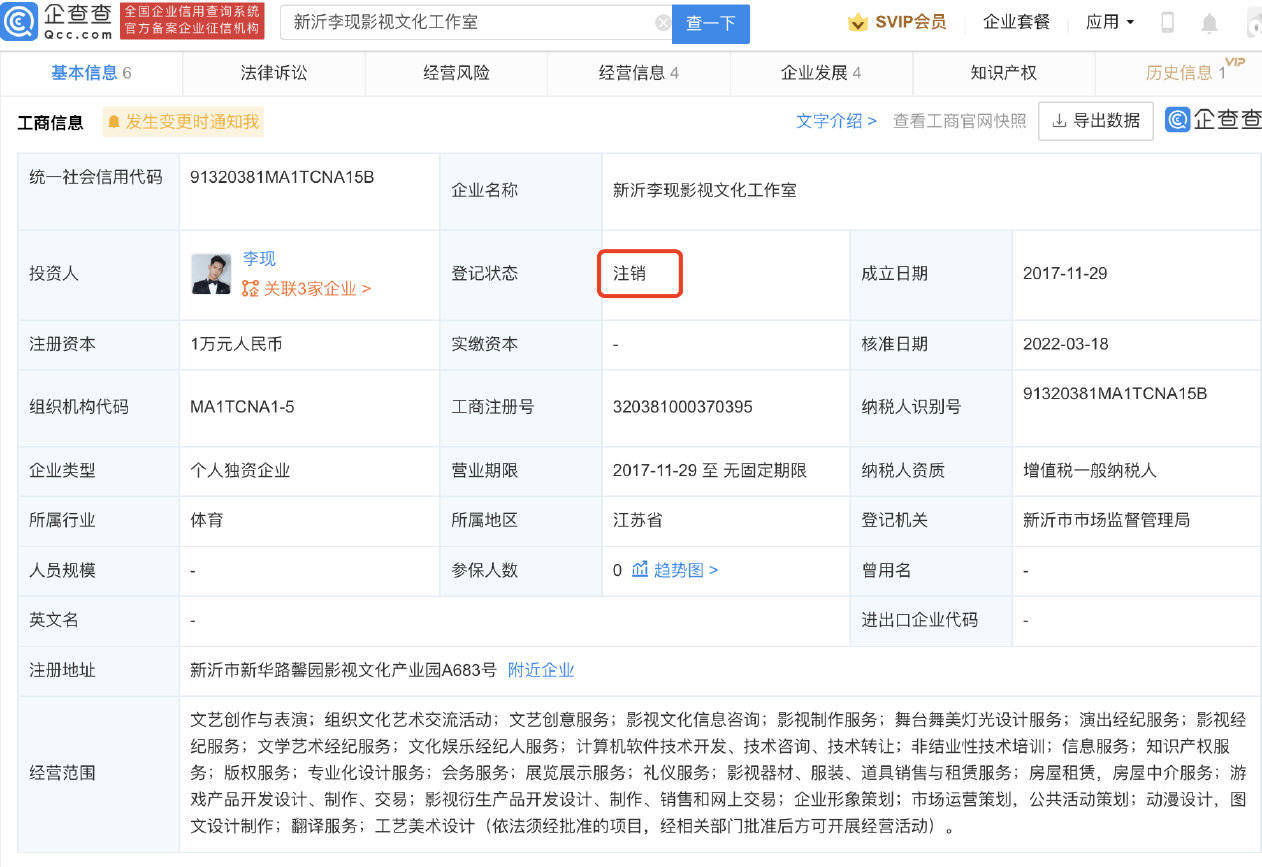Click establishment date 2017-11-29 value
This screenshot has height=867, width=1262.
pos(1065,273)
